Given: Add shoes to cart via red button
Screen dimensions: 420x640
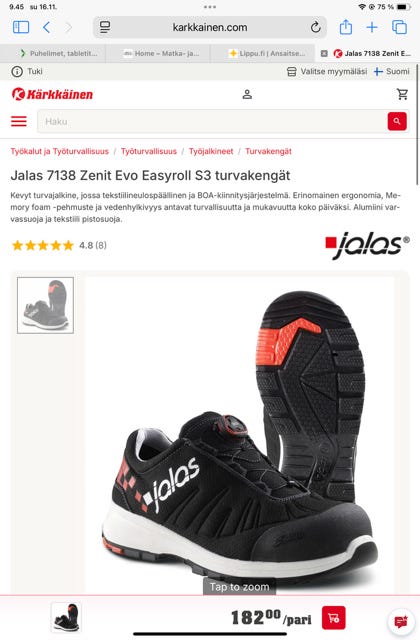Looking at the screenshot, I should (333, 618).
